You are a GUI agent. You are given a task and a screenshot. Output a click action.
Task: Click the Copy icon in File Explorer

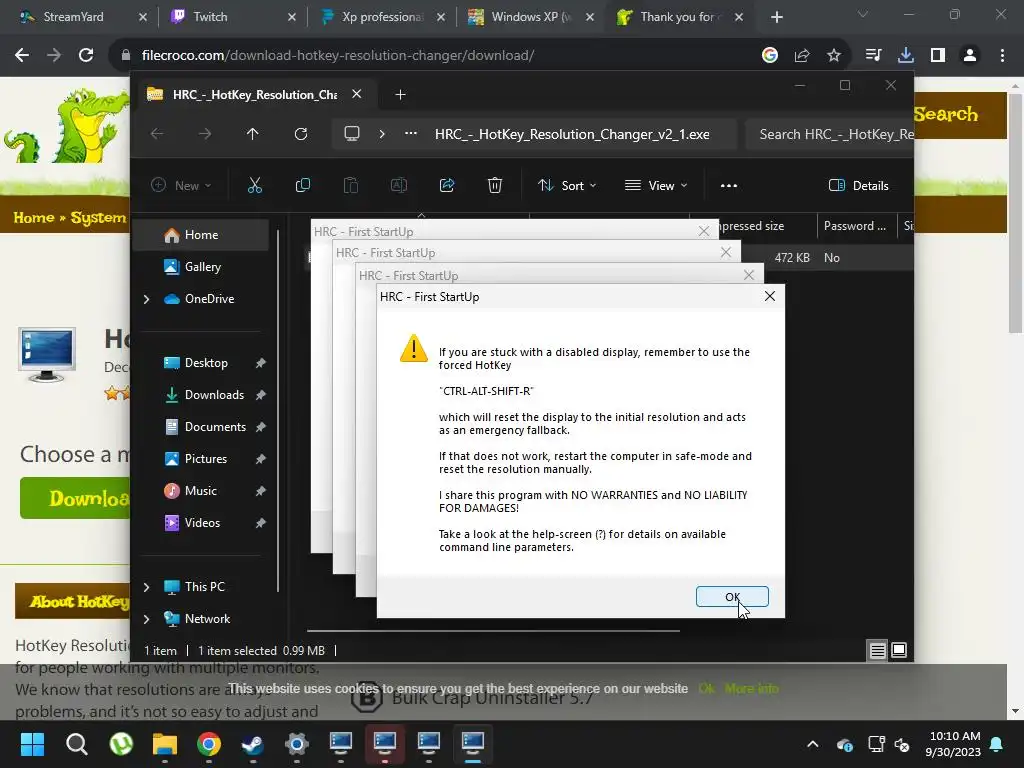[302, 185]
